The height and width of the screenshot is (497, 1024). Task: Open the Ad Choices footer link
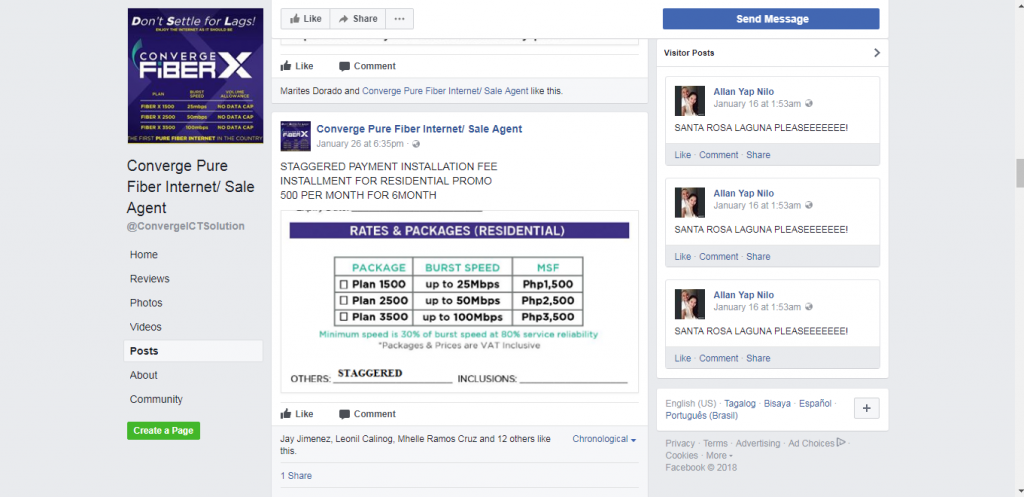pyautogui.click(x=817, y=443)
